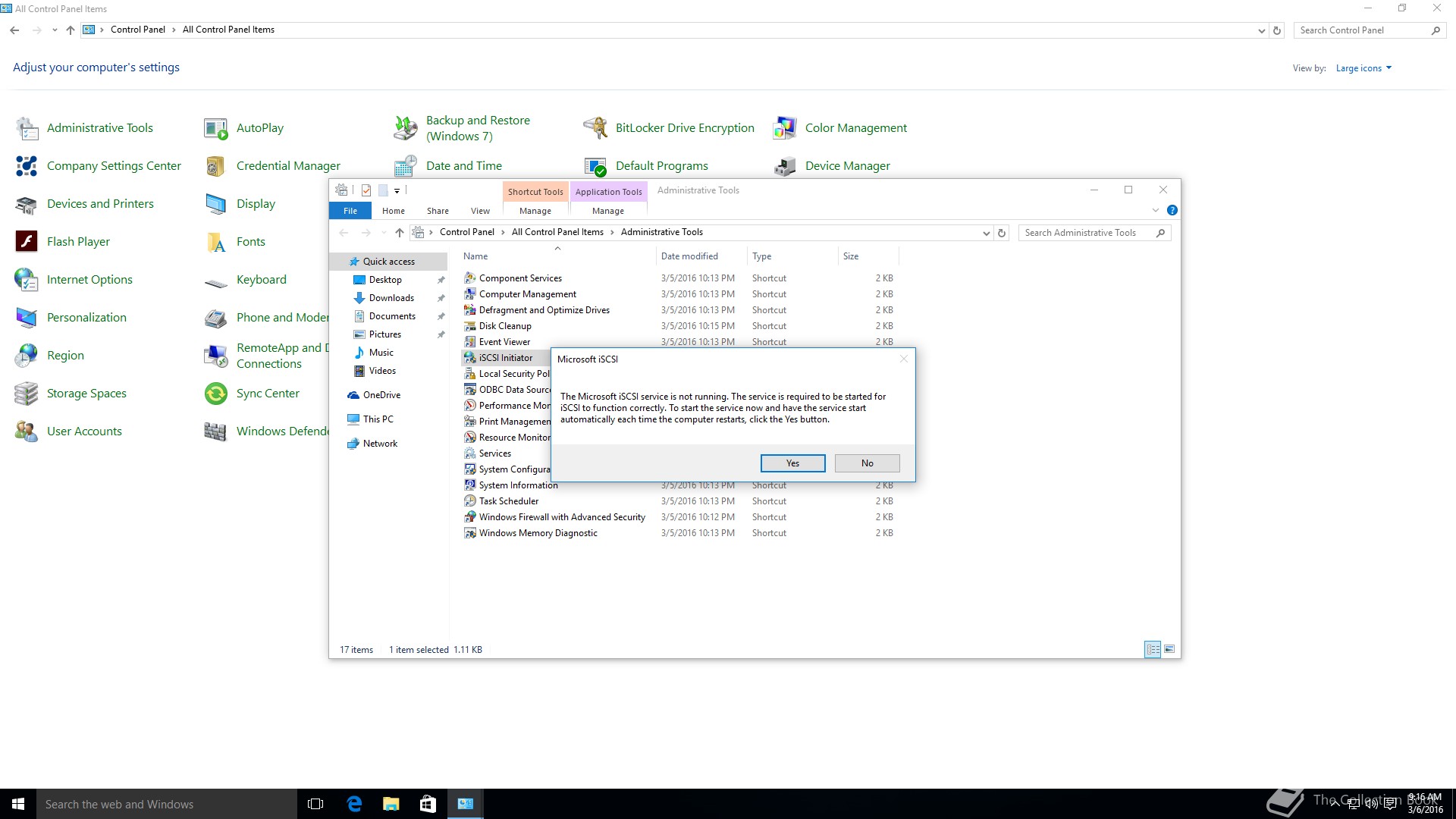This screenshot has height=819, width=1456.
Task: Expand Control Panel address bar history dropdown
Action: pyautogui.click(x=1261, y=30)
